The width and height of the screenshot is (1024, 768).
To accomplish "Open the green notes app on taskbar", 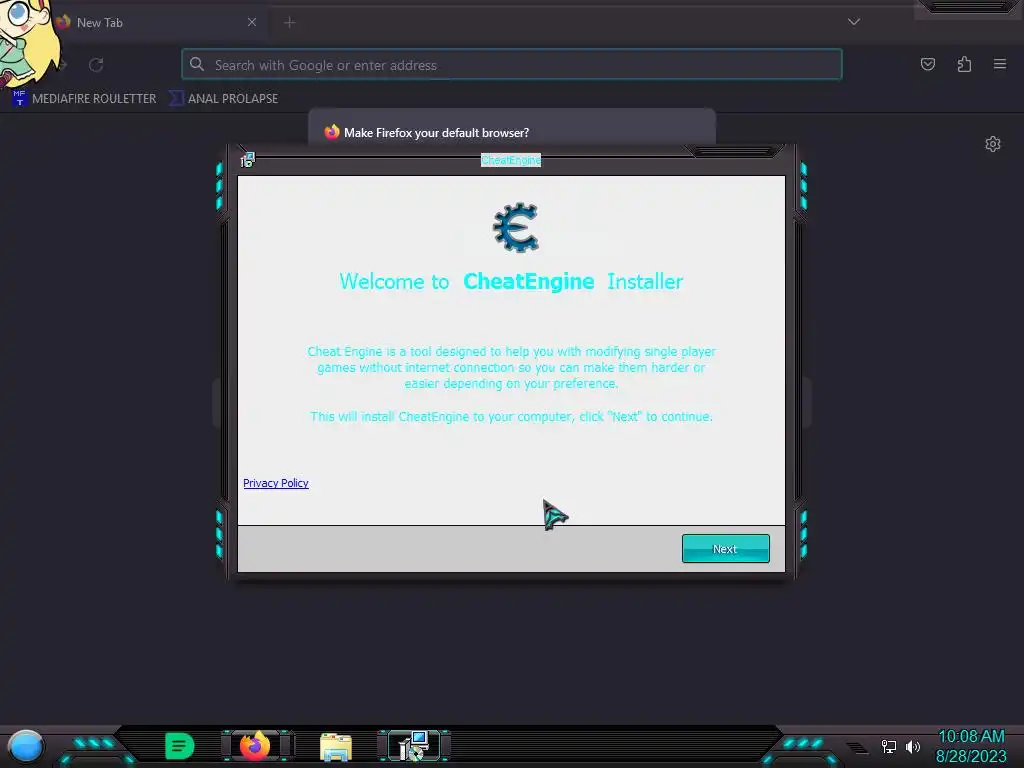I will (179, 746).
